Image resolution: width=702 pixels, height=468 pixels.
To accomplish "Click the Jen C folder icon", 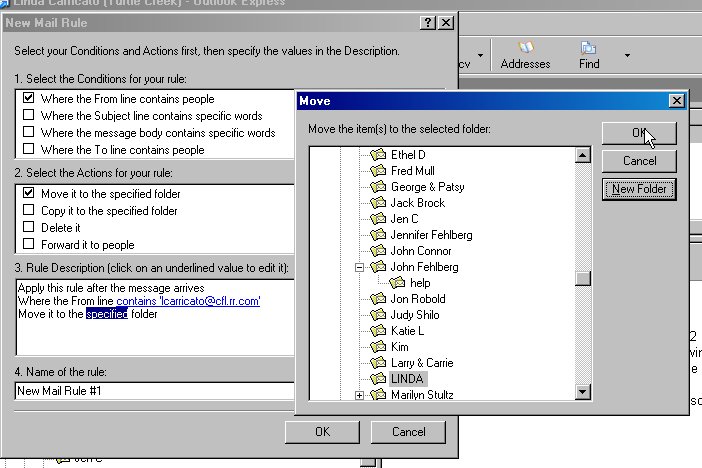I will click(378, 219).
